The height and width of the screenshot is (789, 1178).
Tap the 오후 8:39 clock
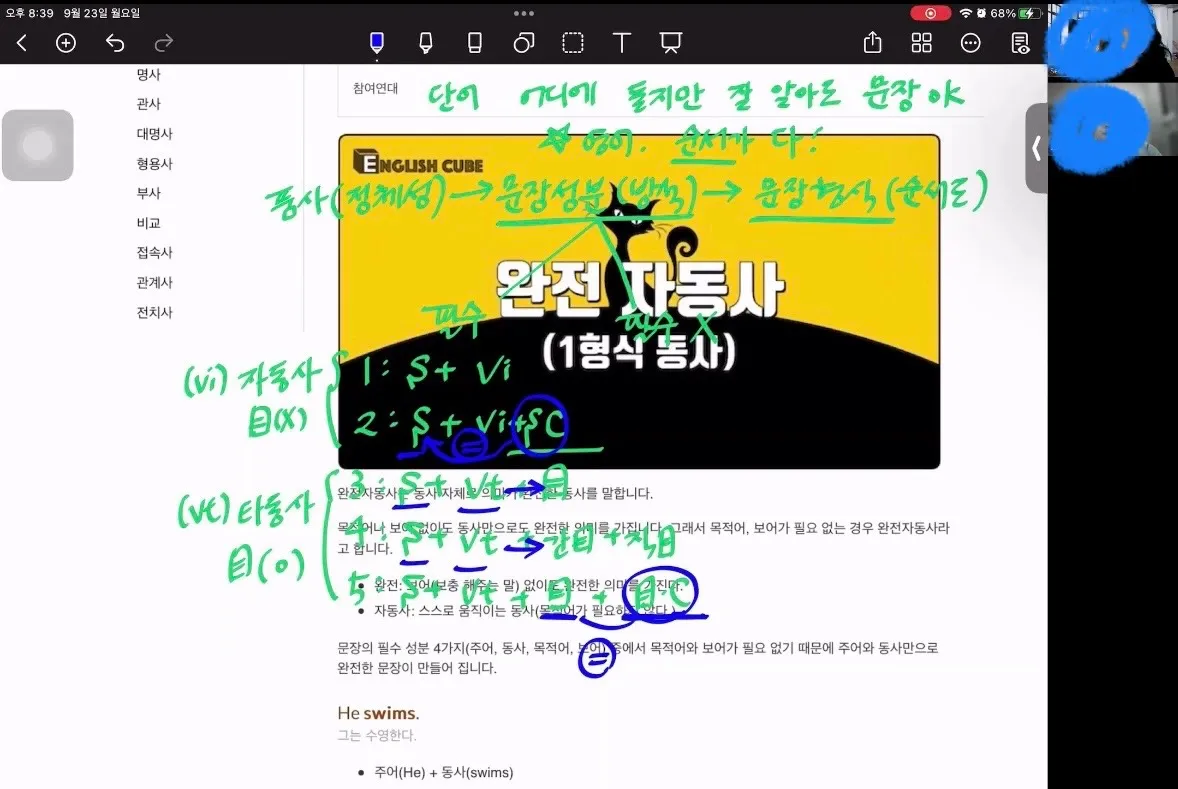click(x=29, y=13)
